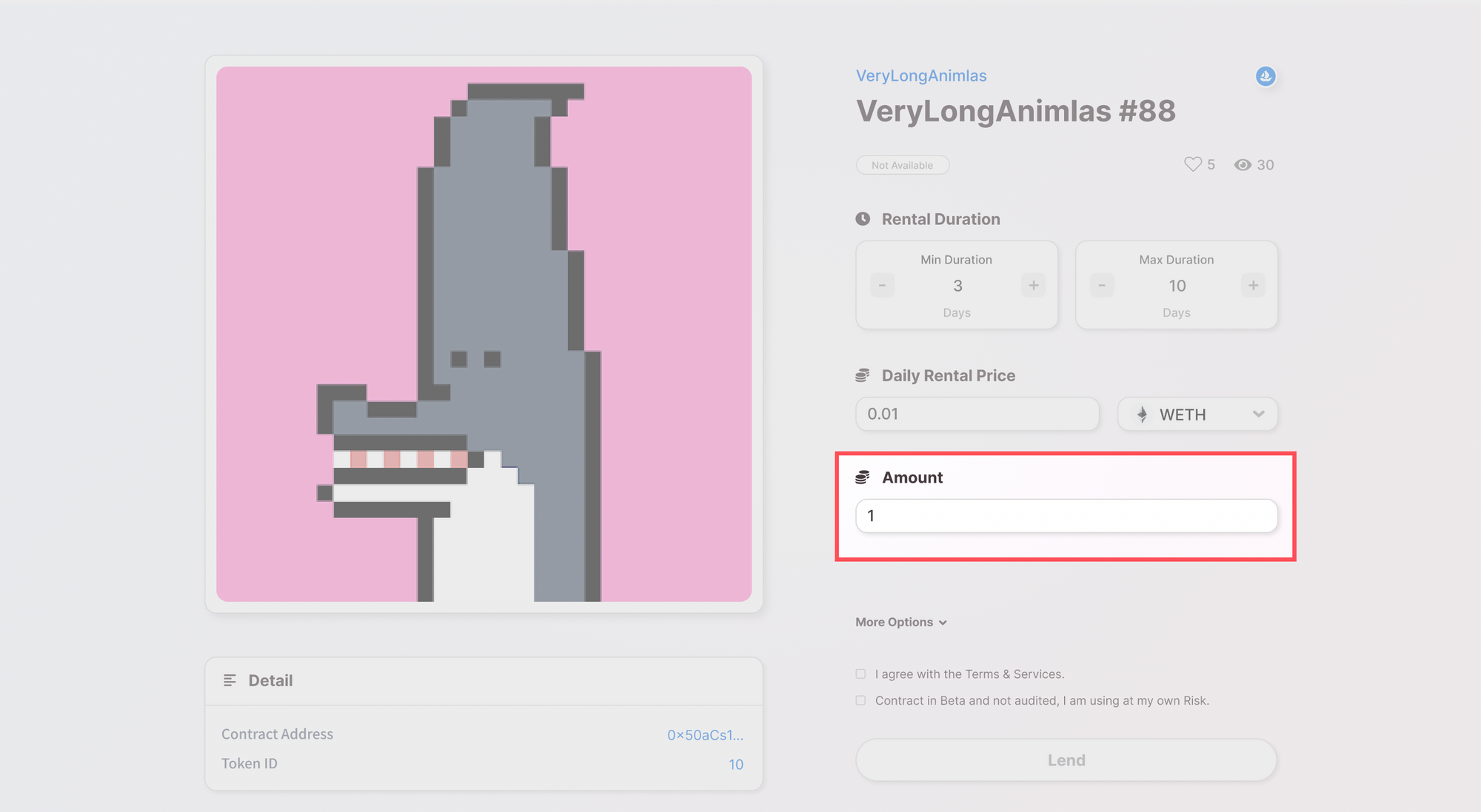Open the WETH currency dropdown
The height and width of the screenshot is (812, 1481).
1197,415
